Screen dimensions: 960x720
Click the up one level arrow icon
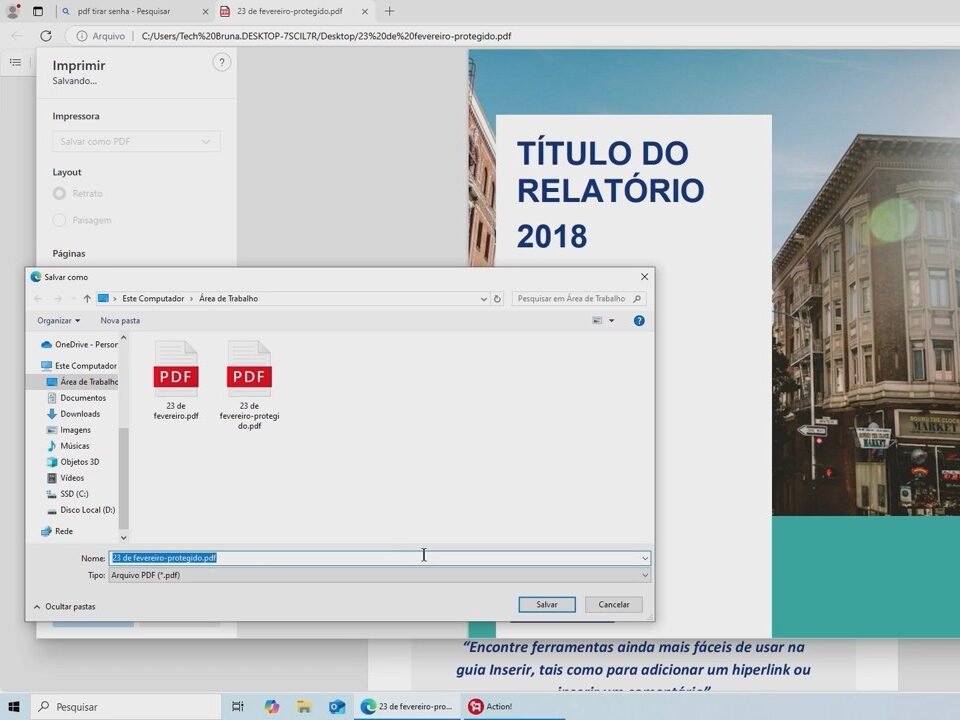click(87, 299)
